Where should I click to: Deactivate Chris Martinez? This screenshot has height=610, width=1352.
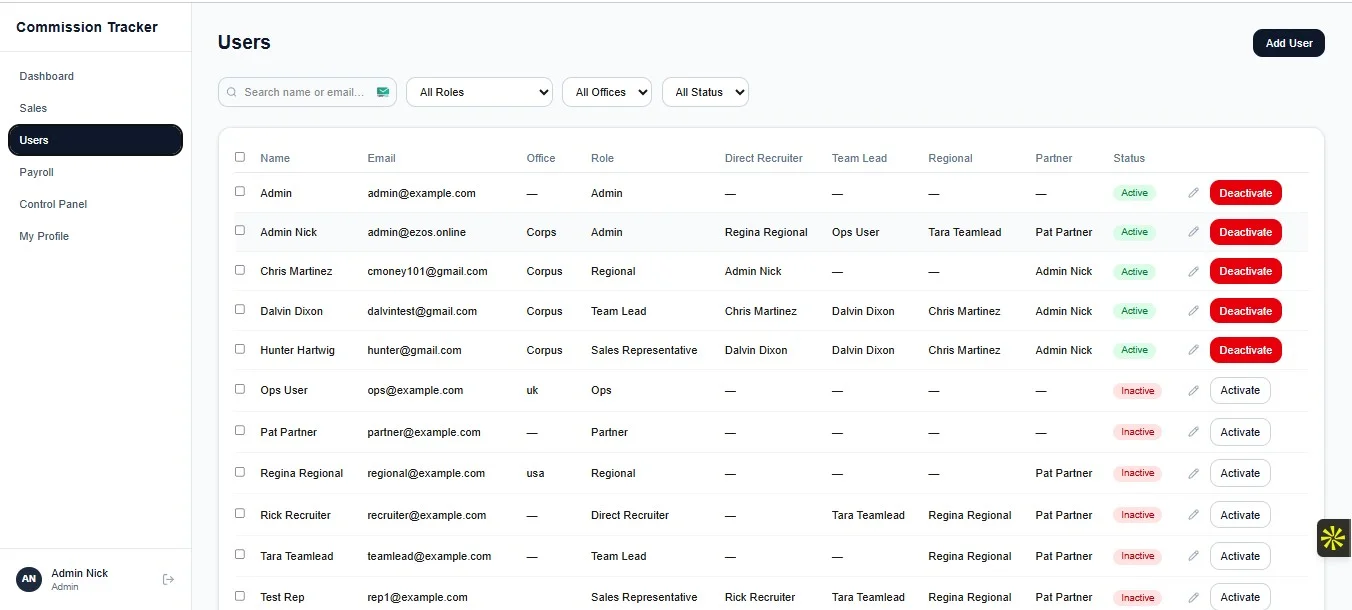point(1245,271)
